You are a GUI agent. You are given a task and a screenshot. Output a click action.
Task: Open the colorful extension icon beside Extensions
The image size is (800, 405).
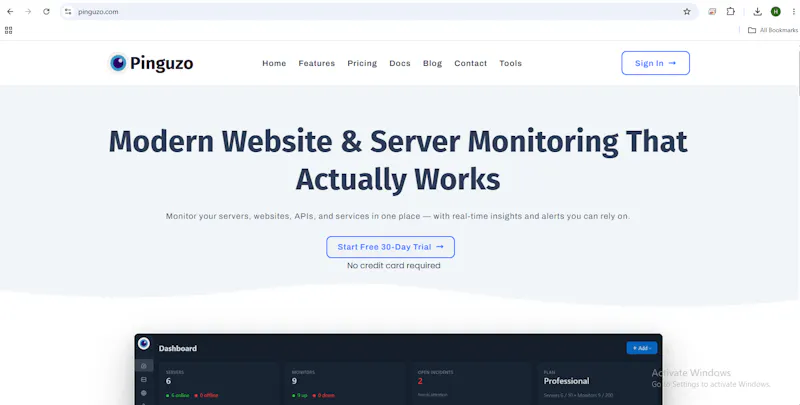(x=712, y=11)
